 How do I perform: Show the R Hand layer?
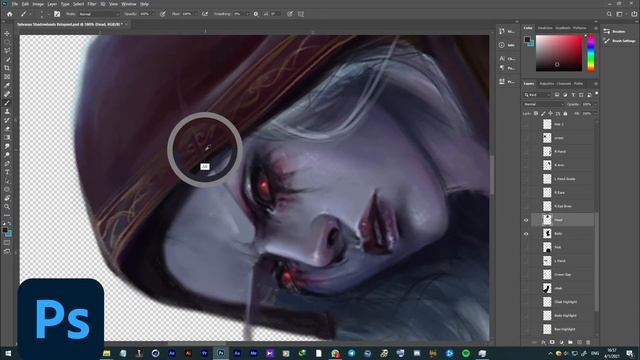526,151
